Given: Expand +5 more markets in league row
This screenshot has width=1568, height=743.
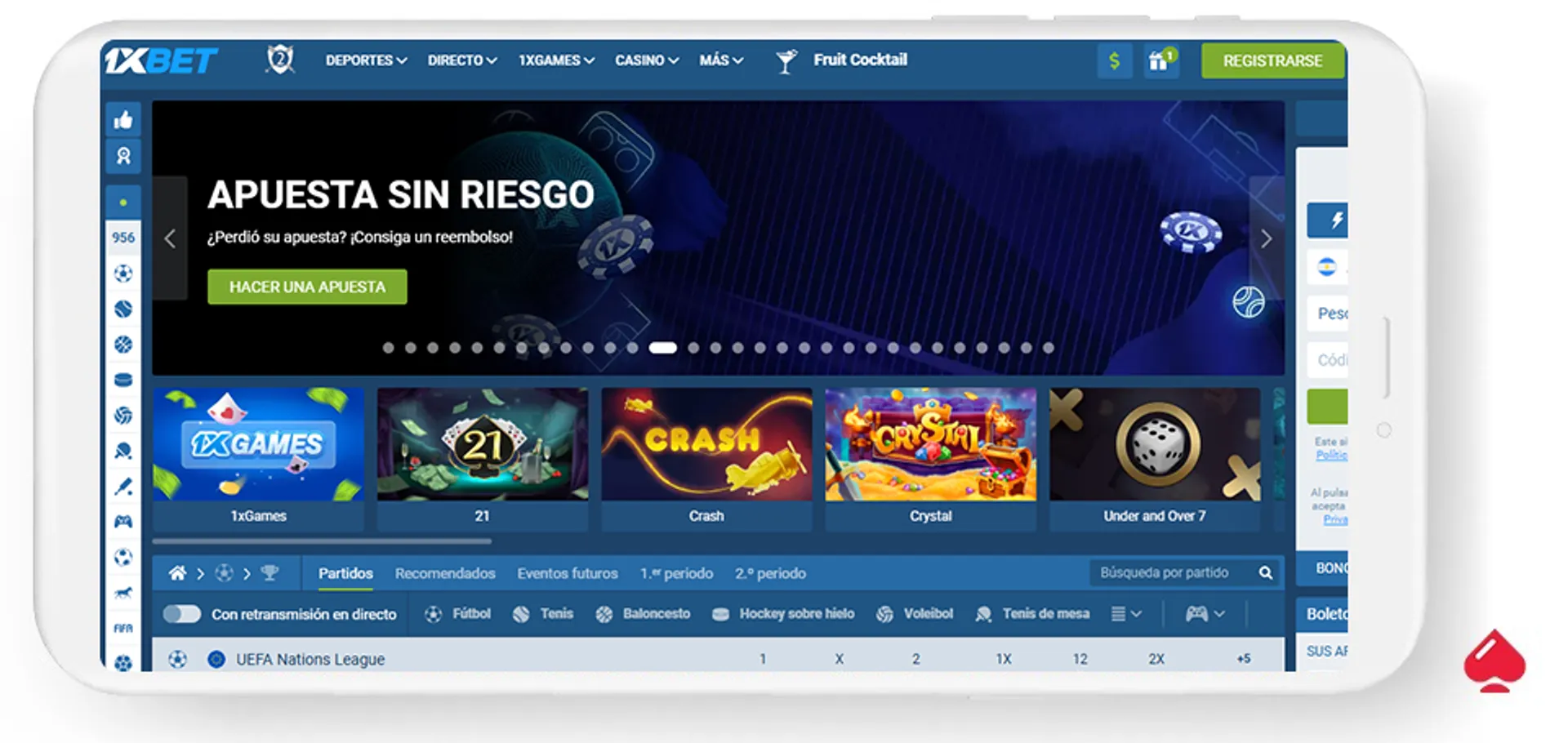Looking at the screenshot, I should pos(1243,659).
